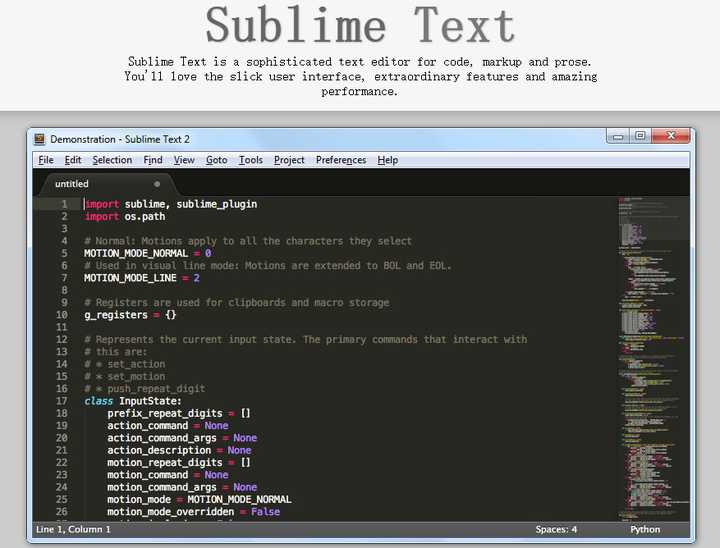Open the Python syntax selector
720x548 pixels.
645,529
